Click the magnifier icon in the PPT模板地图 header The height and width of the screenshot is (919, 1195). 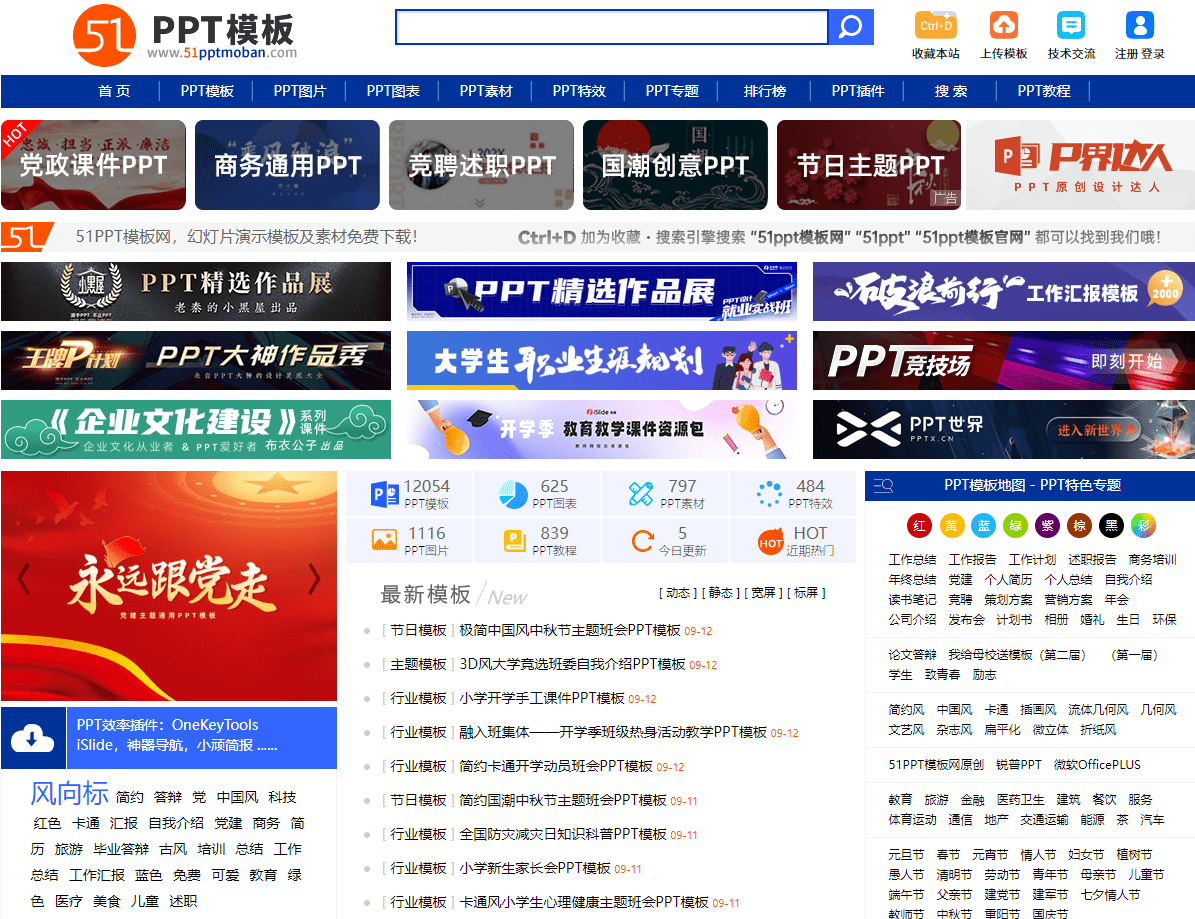pyautogui.click(x=884, y=485)
